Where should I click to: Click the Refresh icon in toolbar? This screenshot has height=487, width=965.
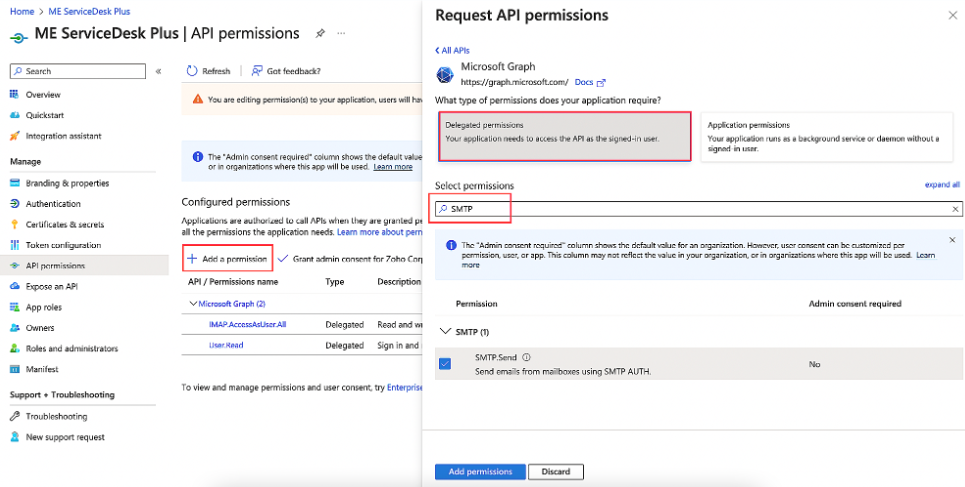192,71
